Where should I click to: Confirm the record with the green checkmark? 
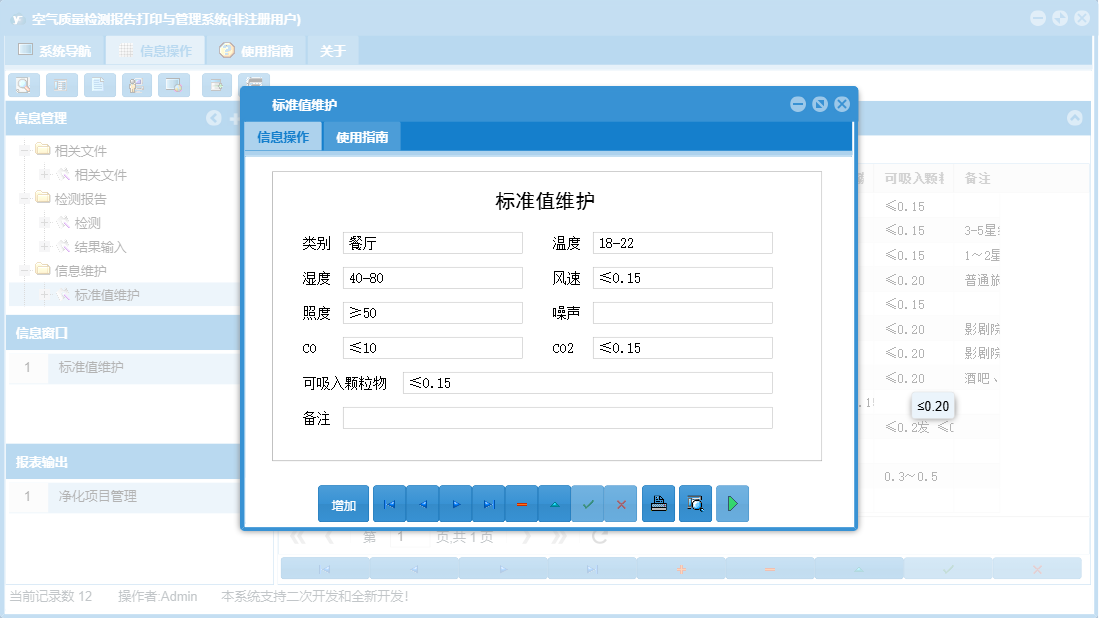click(588, 503)
